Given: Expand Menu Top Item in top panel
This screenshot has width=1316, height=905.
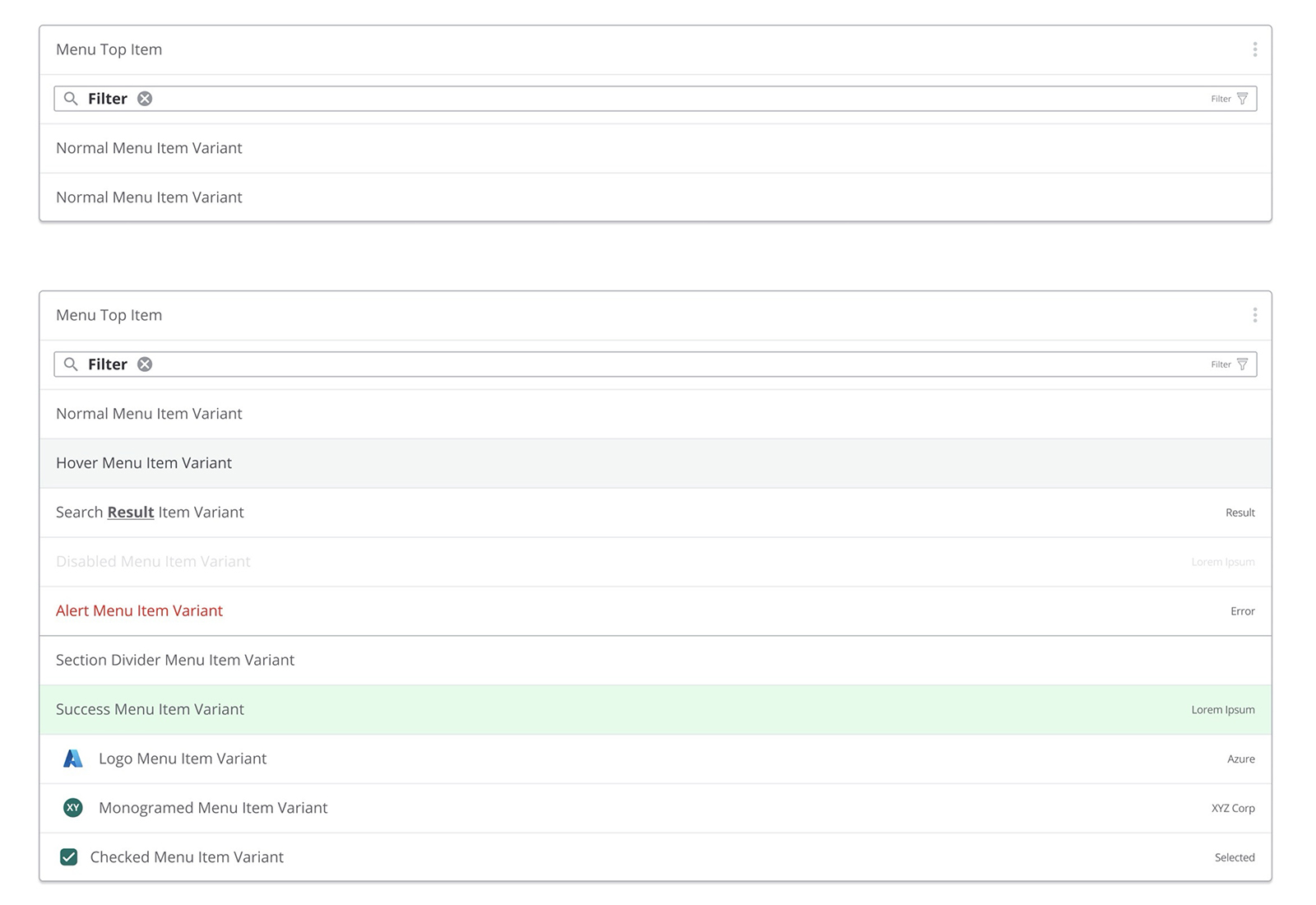Looking at the screenshot, I should (x=109, y=49).
